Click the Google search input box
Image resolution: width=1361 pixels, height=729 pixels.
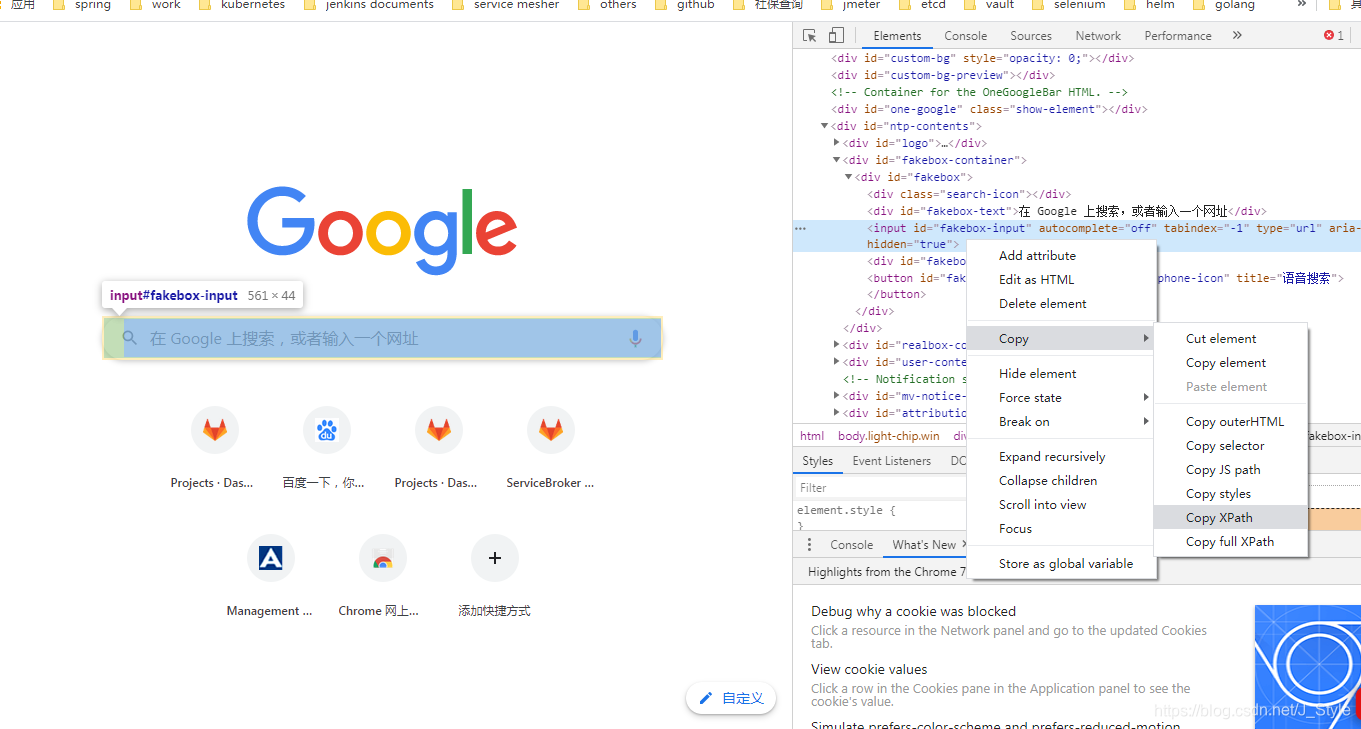pyautogui.click(x=382, y=339)
